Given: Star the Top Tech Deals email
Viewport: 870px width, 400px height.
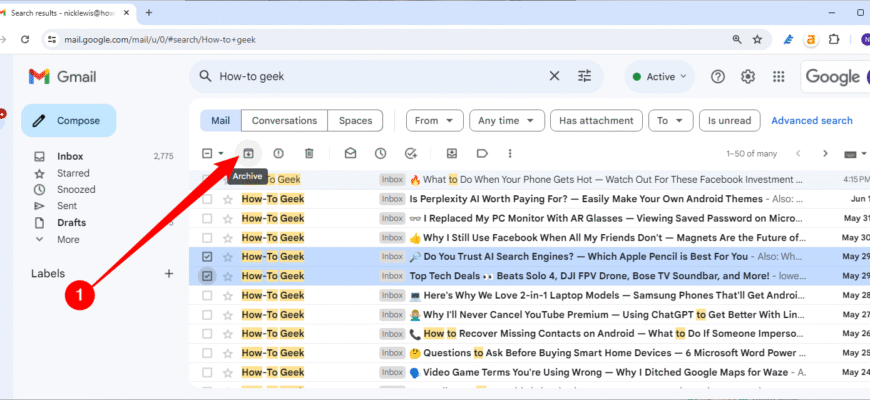Looking at the screenshot, I should [x=227, y=276].
